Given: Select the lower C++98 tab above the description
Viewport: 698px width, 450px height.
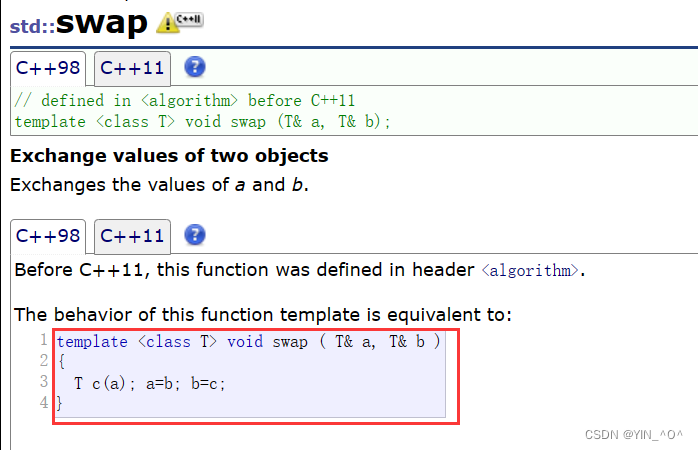Looking at the screenshot, I should 49,236.
